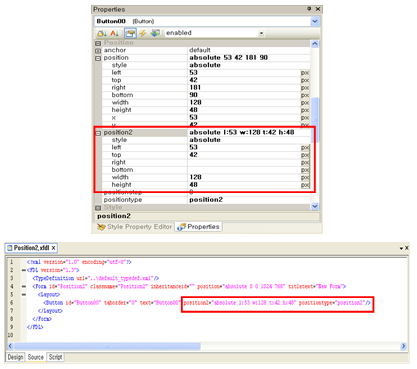Click the source editor scroll-right arrow
The width and height of the screenshot is (417, 369).
pos(404,346)
